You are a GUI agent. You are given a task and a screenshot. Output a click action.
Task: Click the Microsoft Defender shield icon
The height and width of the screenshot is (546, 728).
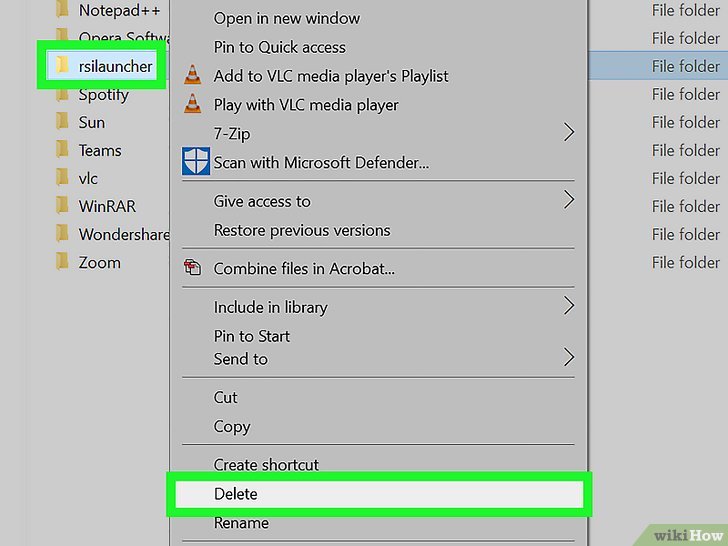(x=194, y=162)
